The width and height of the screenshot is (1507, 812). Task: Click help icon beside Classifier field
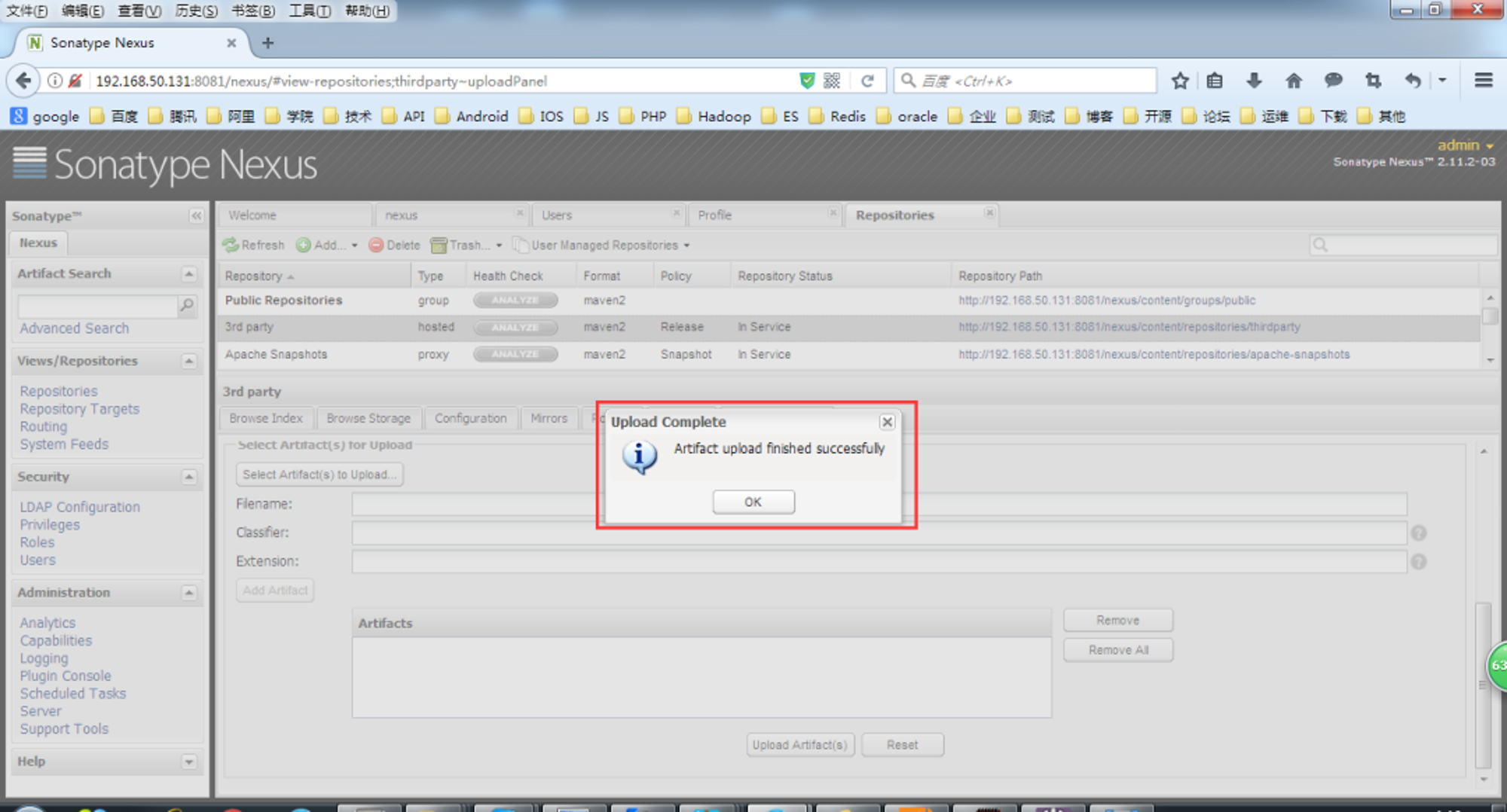[1419, 533]
